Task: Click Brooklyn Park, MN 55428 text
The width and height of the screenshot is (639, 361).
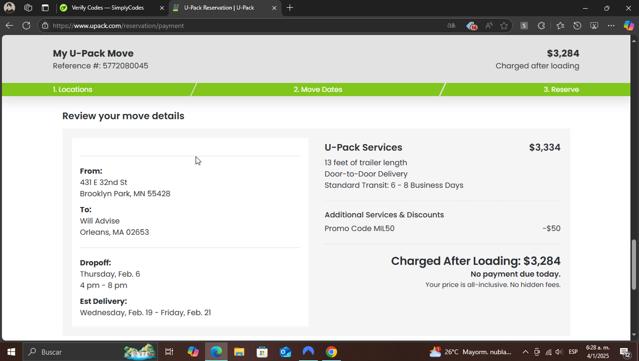Action: pos(125,194)
